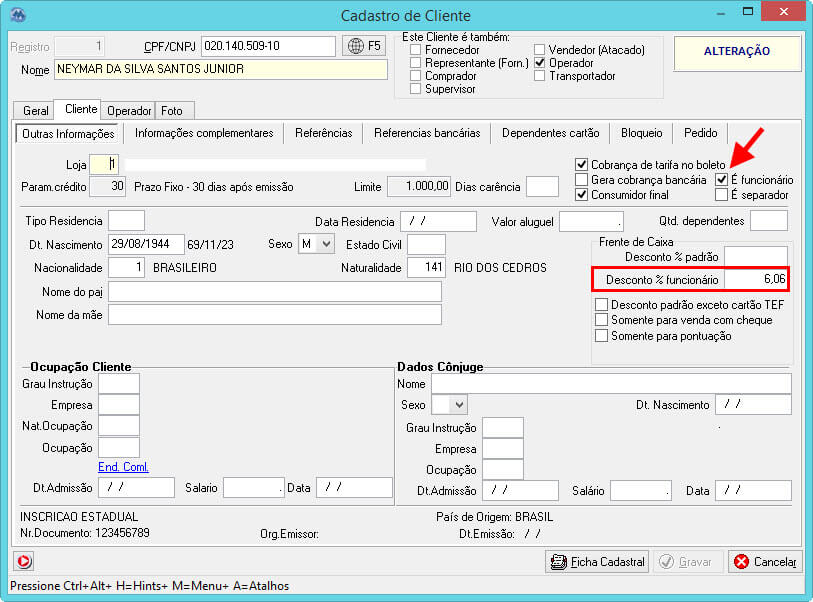Screen dimensions: 813x602
Task: Click the Nacionalidade code field
Action: pyautogui.click(x=127, y=268)
